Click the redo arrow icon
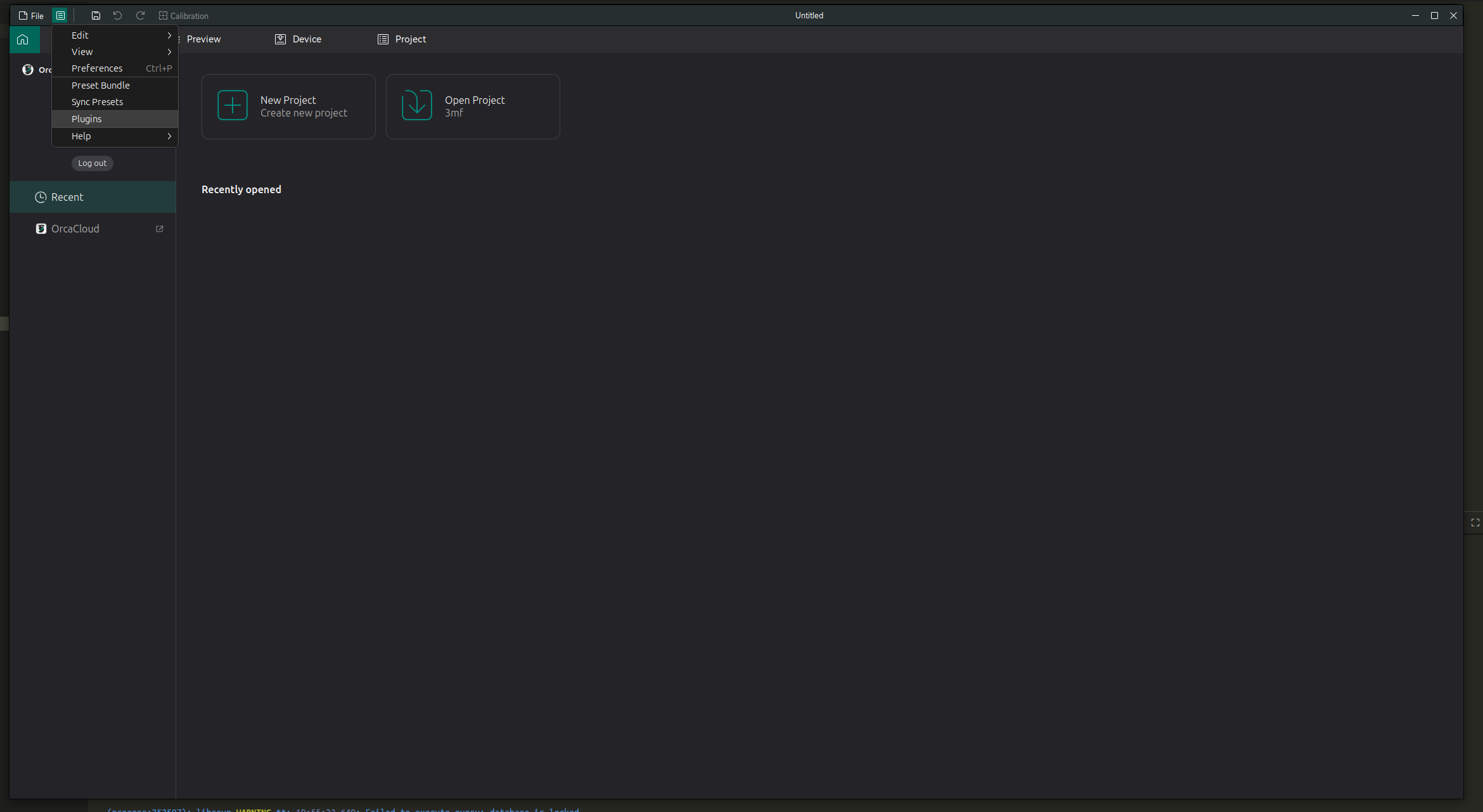 (x=140, y=15)
